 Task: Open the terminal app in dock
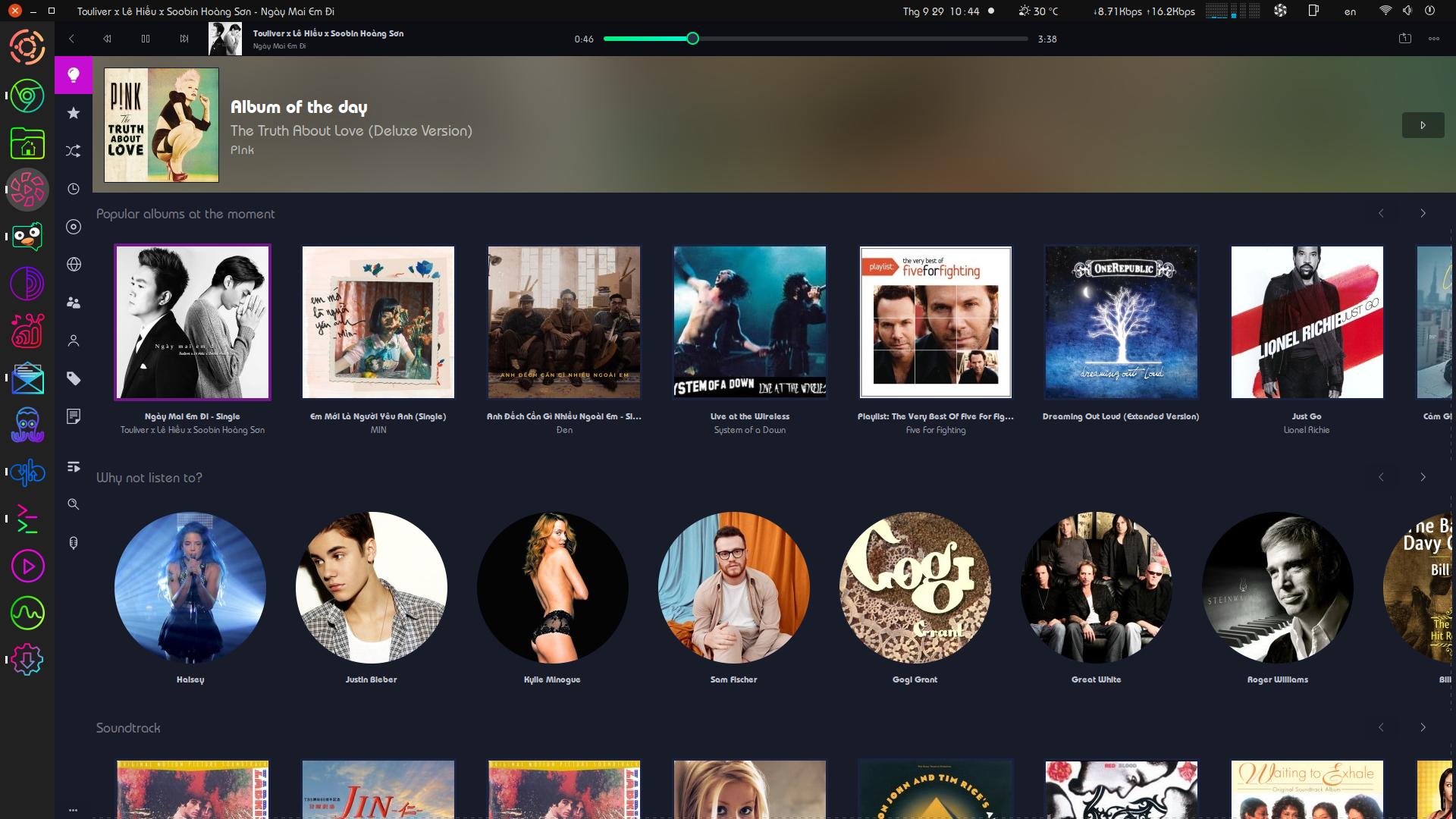point(27,519)
